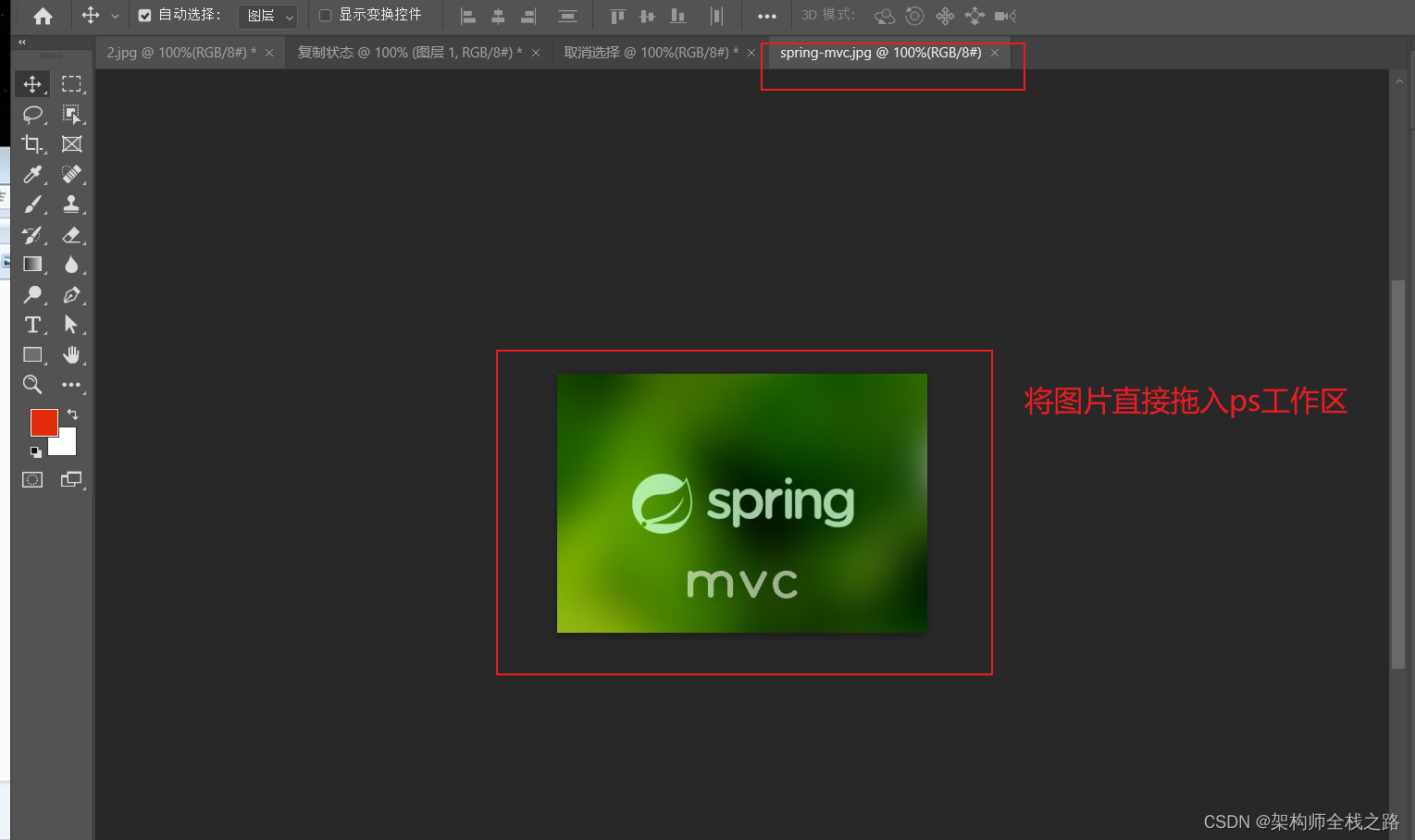1415x840 pixels.
Task: Select the Clone Stamp tool
Action: (x=71, y=204)
